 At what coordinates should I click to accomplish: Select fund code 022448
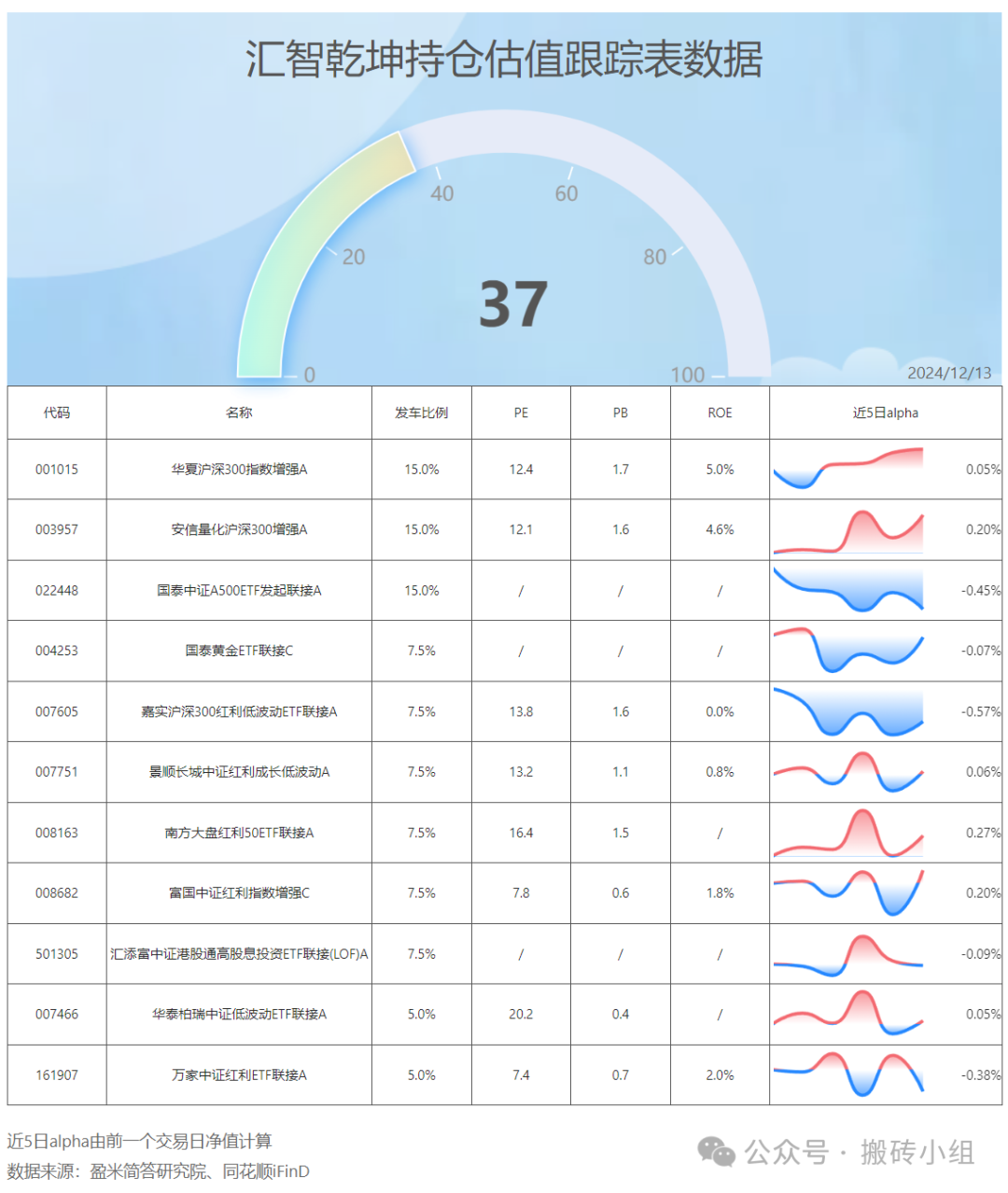point(57,591)
